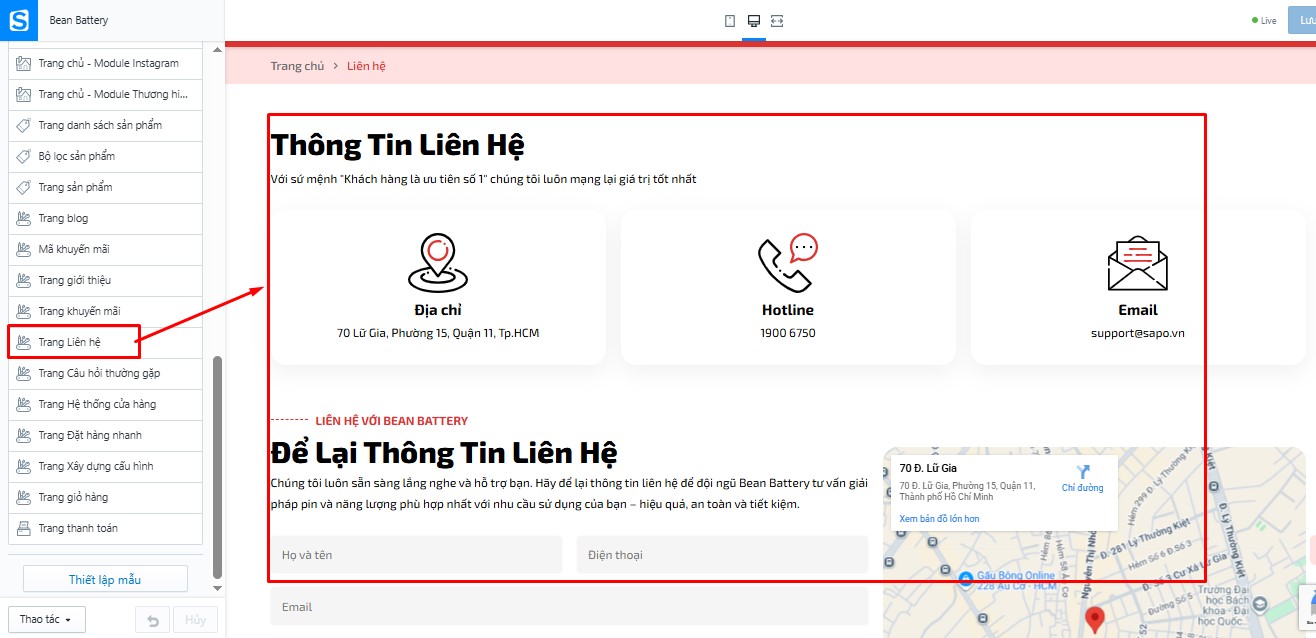The image size is (1316, 638).
Task: Select Trang danh sách sản phẩm
Action: (x=105, y=125)
